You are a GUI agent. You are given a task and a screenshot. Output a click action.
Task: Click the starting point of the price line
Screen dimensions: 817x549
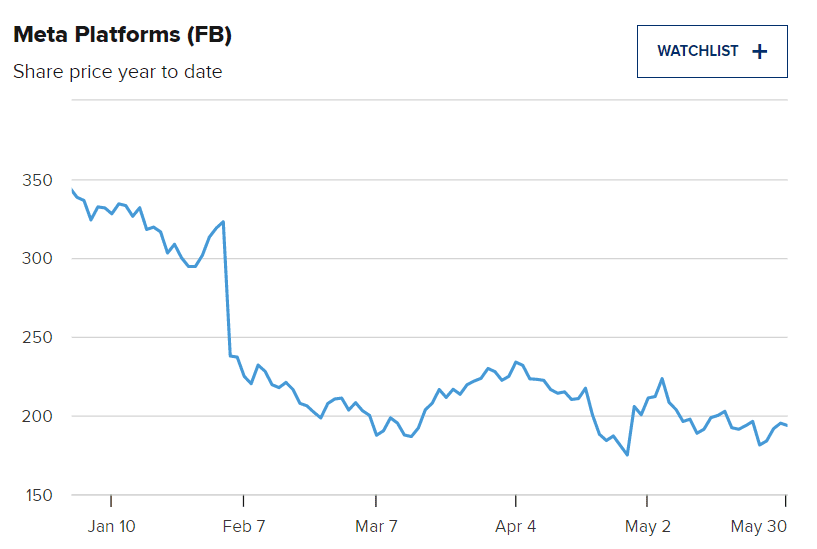coord(71,189)
